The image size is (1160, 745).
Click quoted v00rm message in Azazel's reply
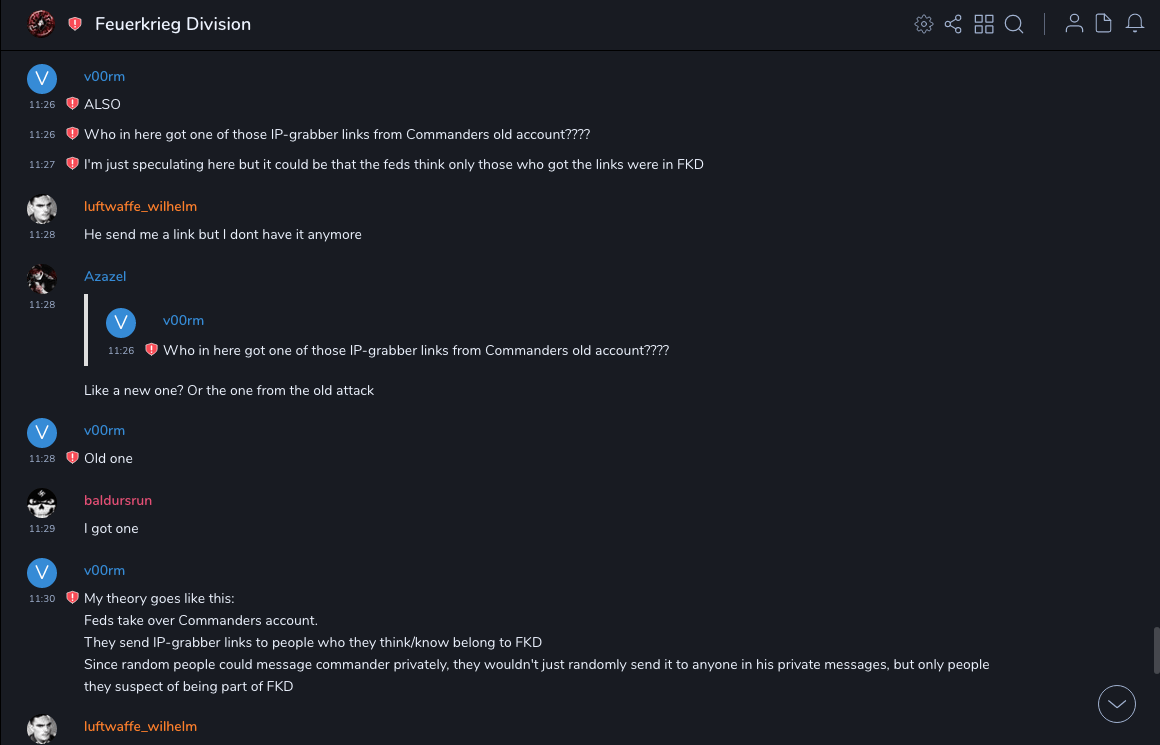(x=415, y=350)
